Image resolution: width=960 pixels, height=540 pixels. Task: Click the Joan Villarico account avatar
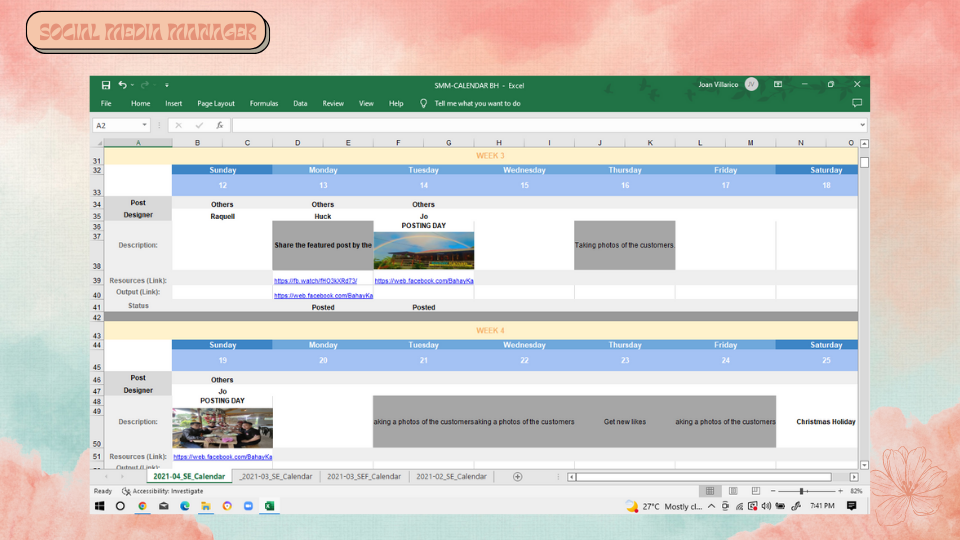(751, 84)
